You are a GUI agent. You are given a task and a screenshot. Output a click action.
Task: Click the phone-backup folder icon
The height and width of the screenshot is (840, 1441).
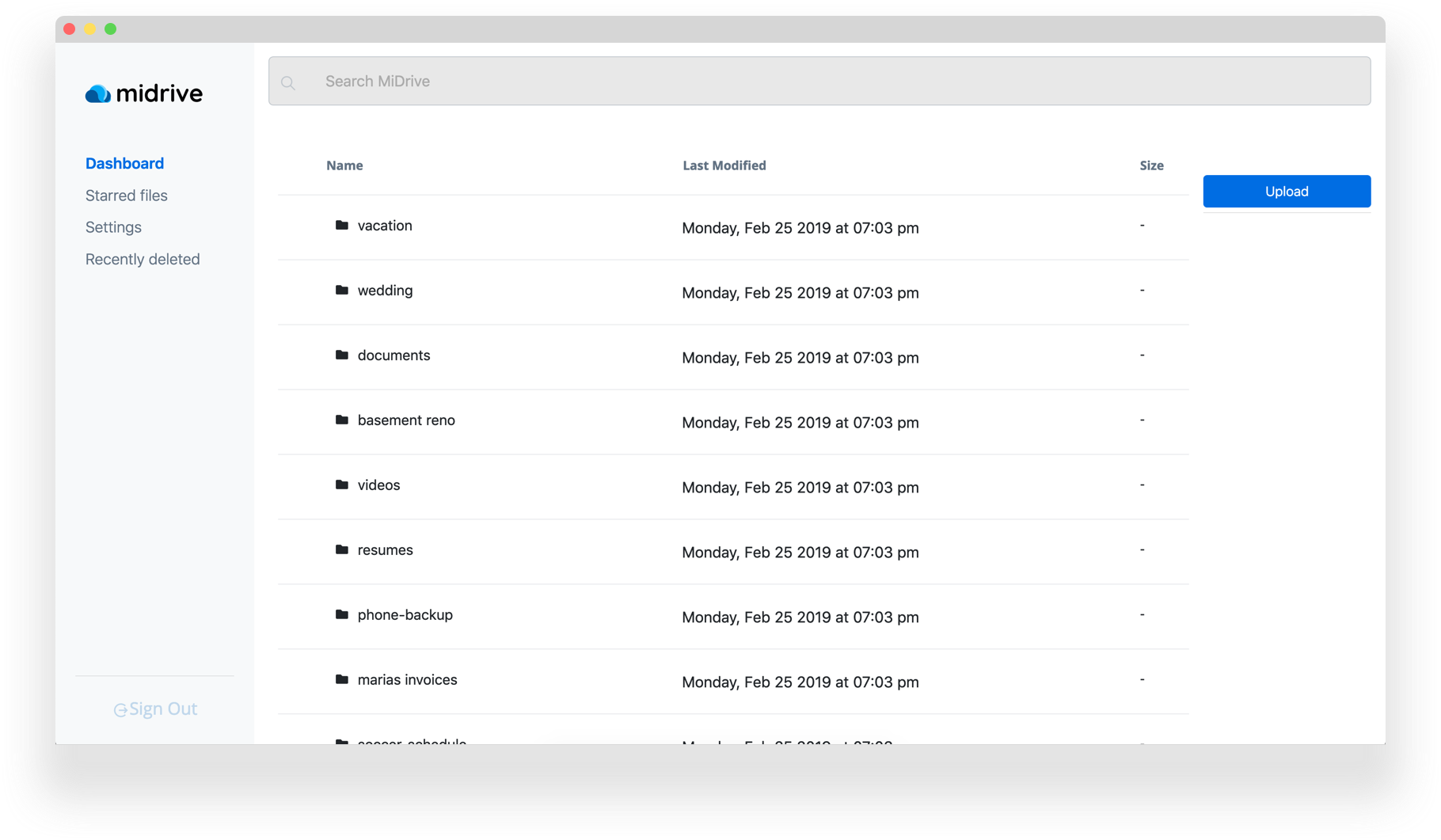[x=342, y=615]
